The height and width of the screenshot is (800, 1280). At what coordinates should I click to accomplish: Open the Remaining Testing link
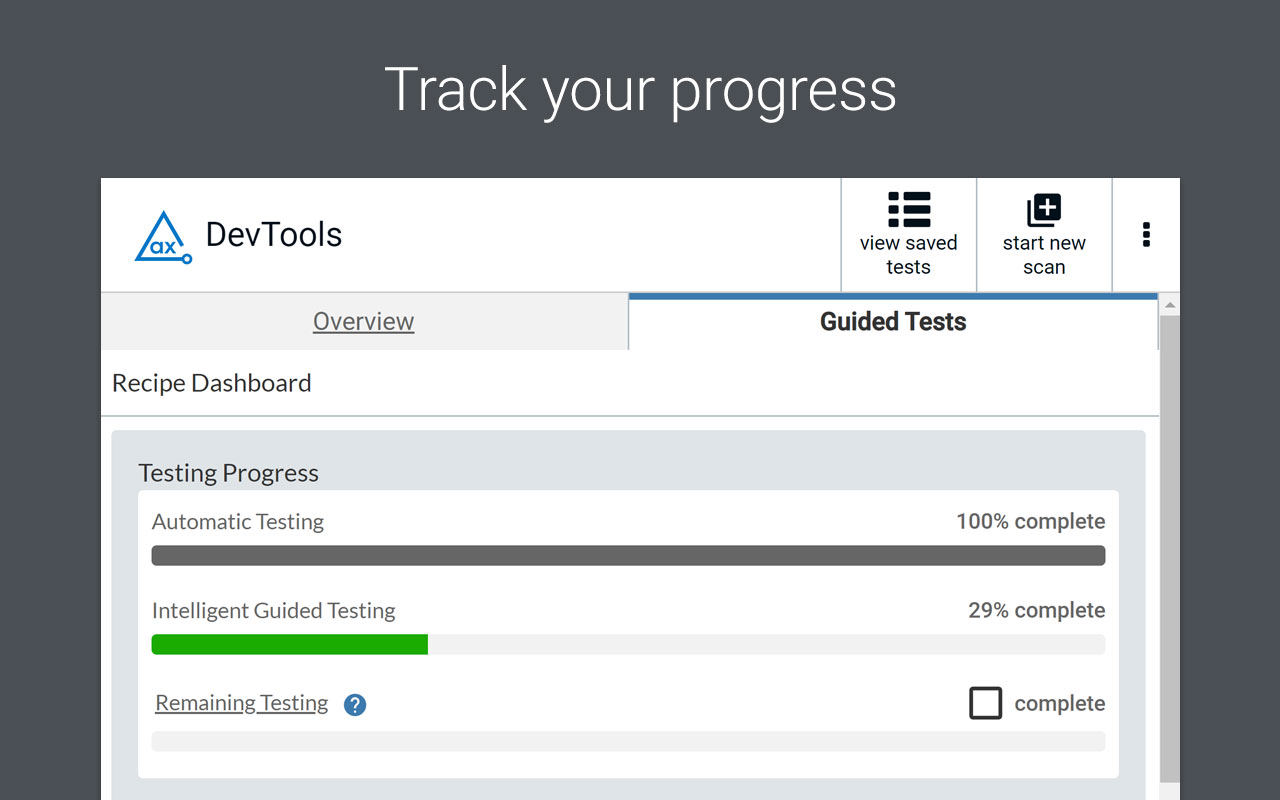(241, 703)
